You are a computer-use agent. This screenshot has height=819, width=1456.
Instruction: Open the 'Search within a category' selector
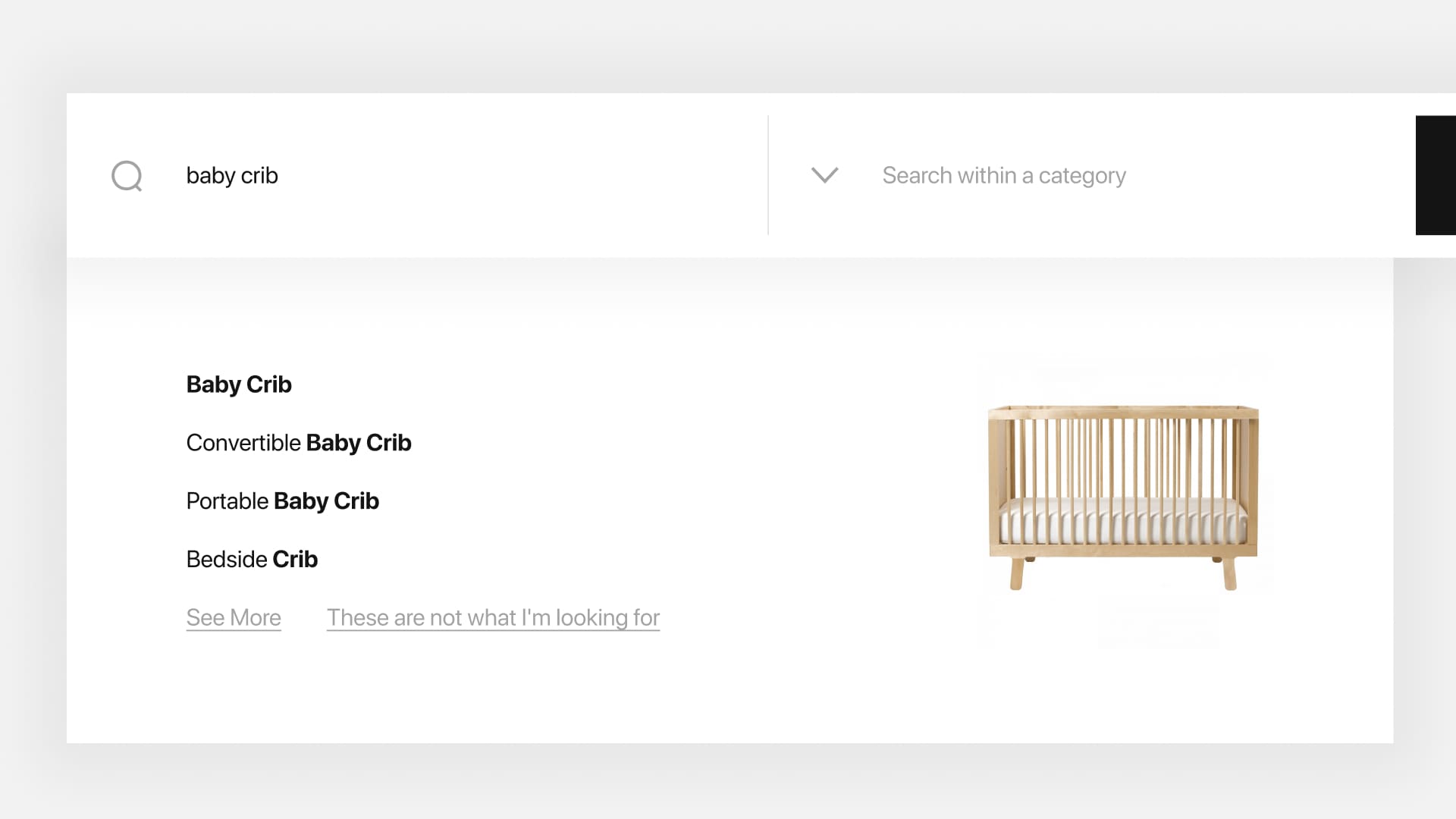(x=1003, y=175)
